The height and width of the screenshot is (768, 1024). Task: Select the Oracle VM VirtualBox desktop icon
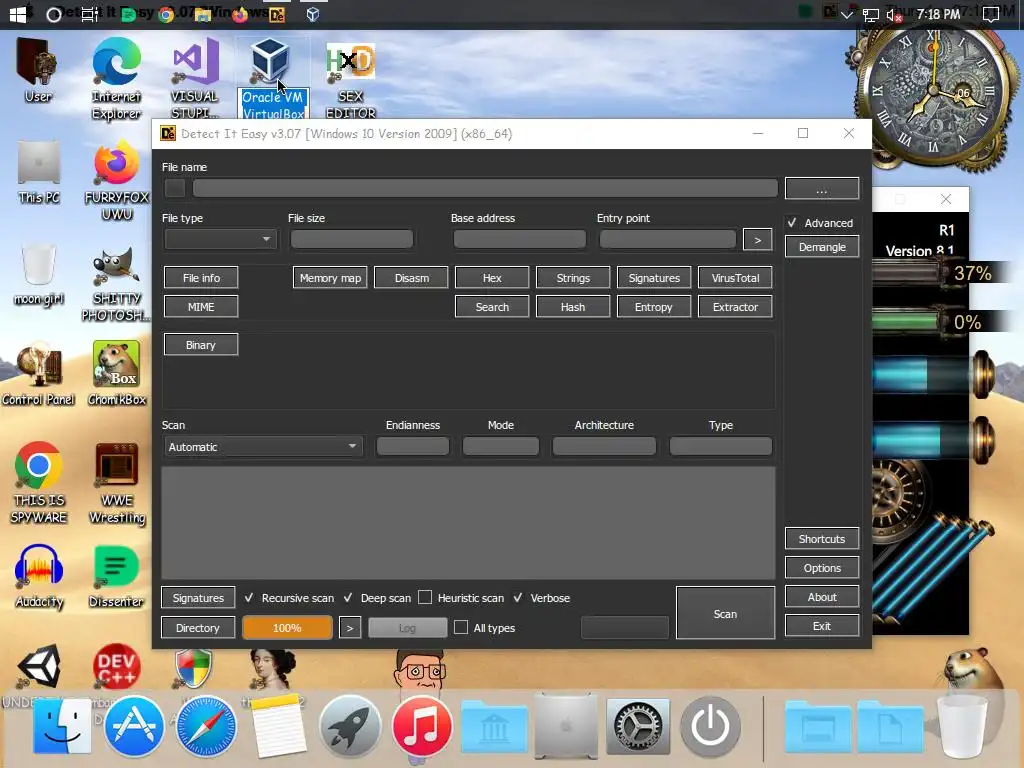pyautogui.click(x=272, y=78)
